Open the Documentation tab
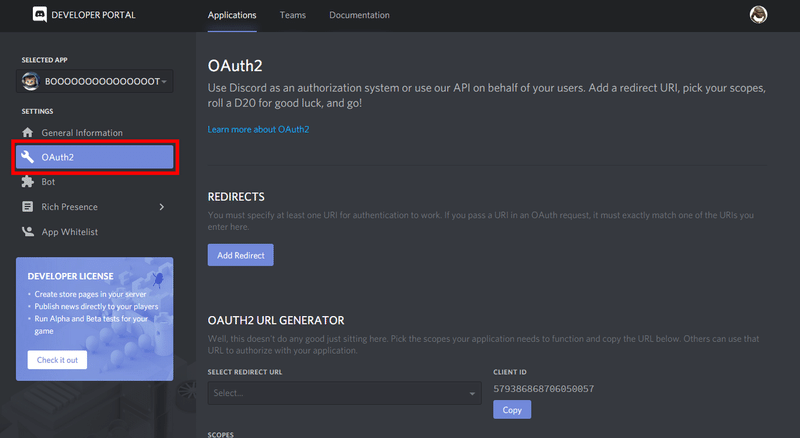 359,15
